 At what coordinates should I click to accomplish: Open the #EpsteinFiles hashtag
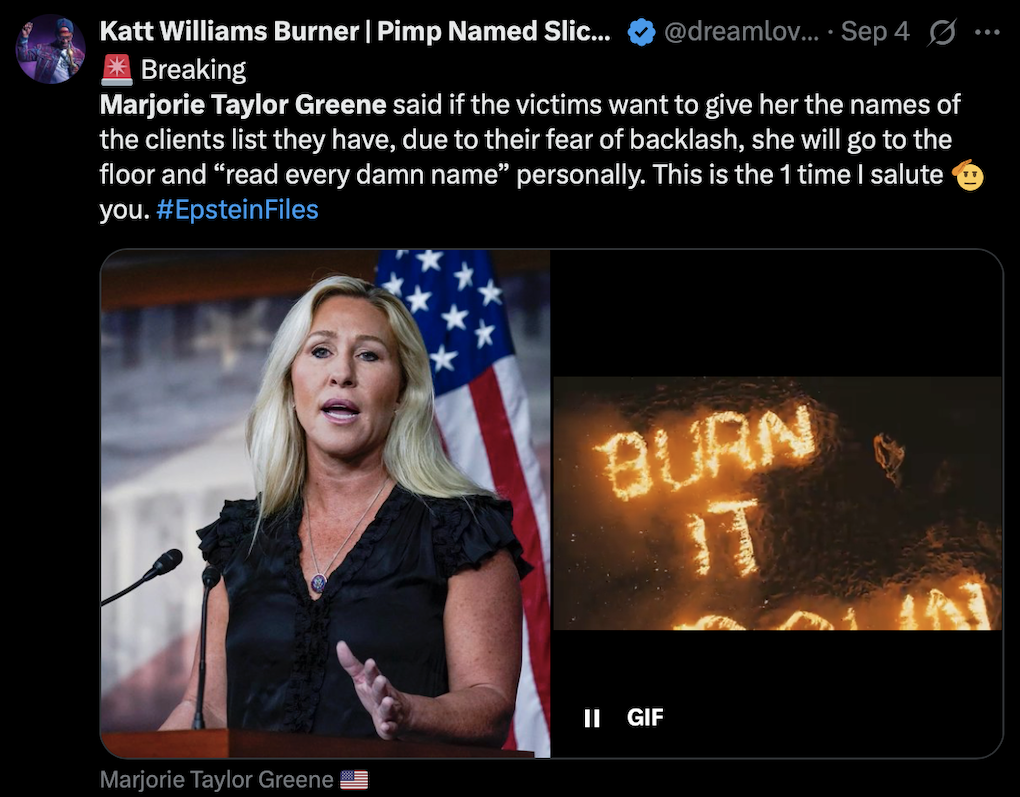(x=237, y=209)
